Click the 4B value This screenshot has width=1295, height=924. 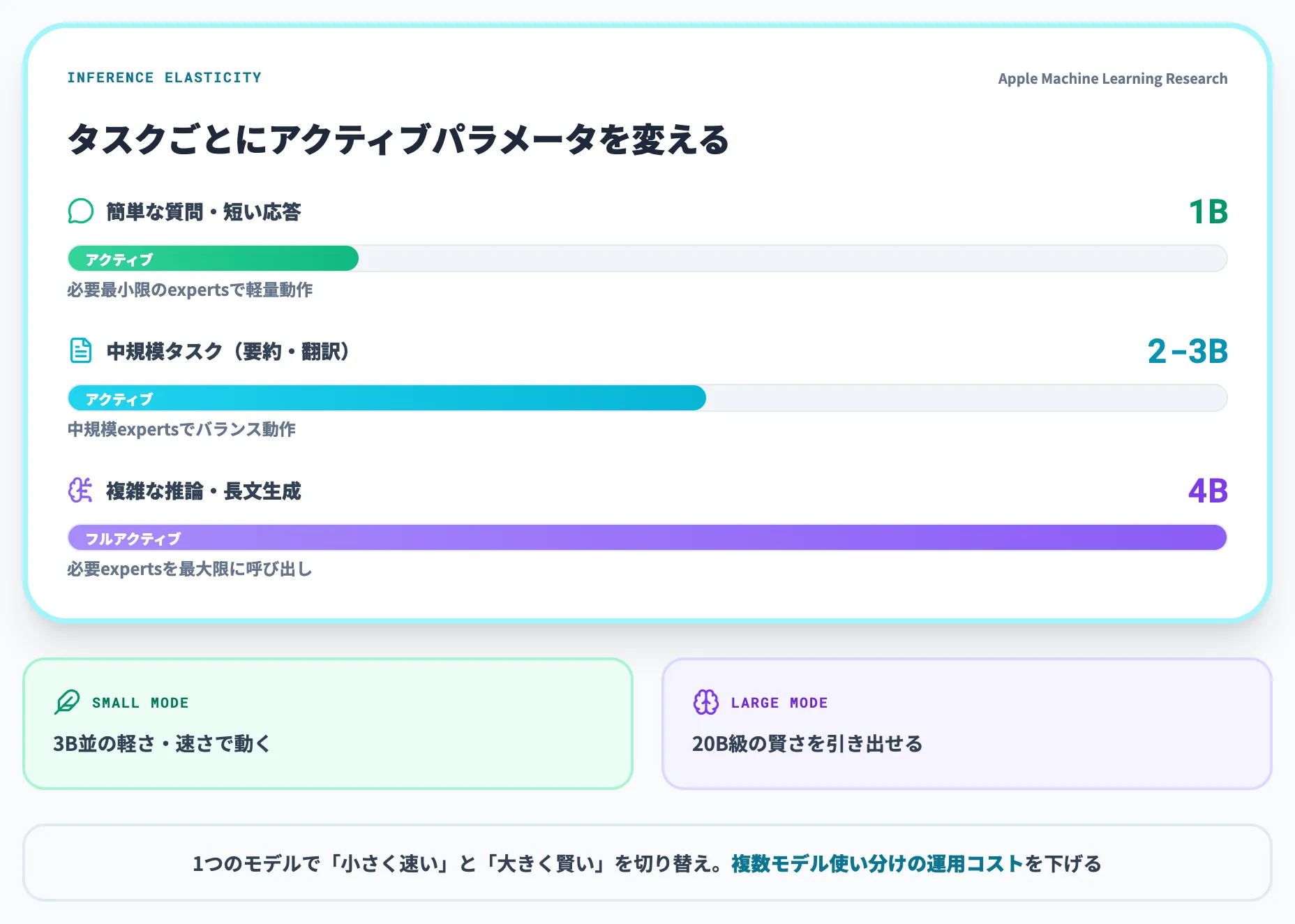click(1208, 491)
